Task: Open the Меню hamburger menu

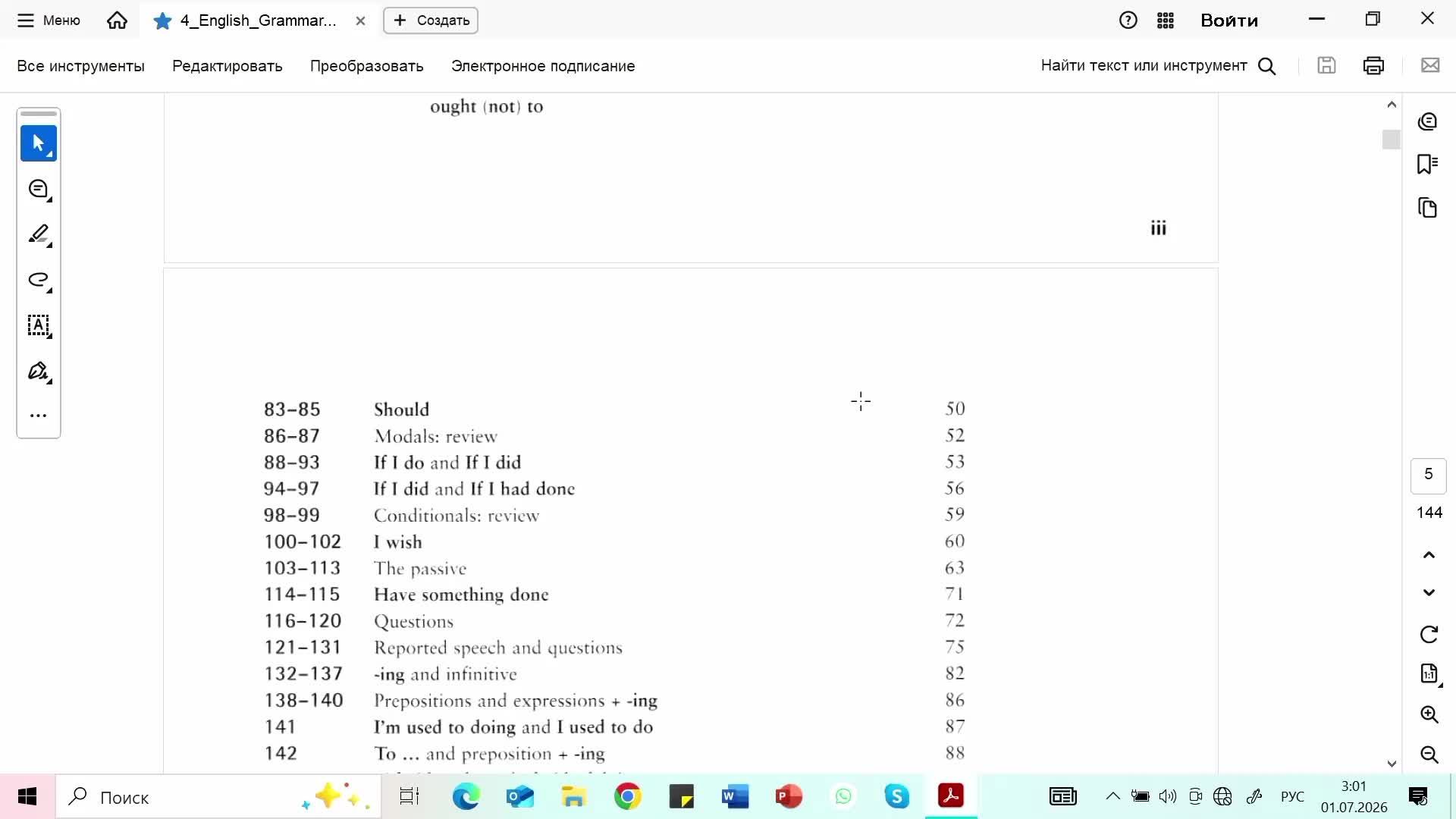Action: [49, 20]
